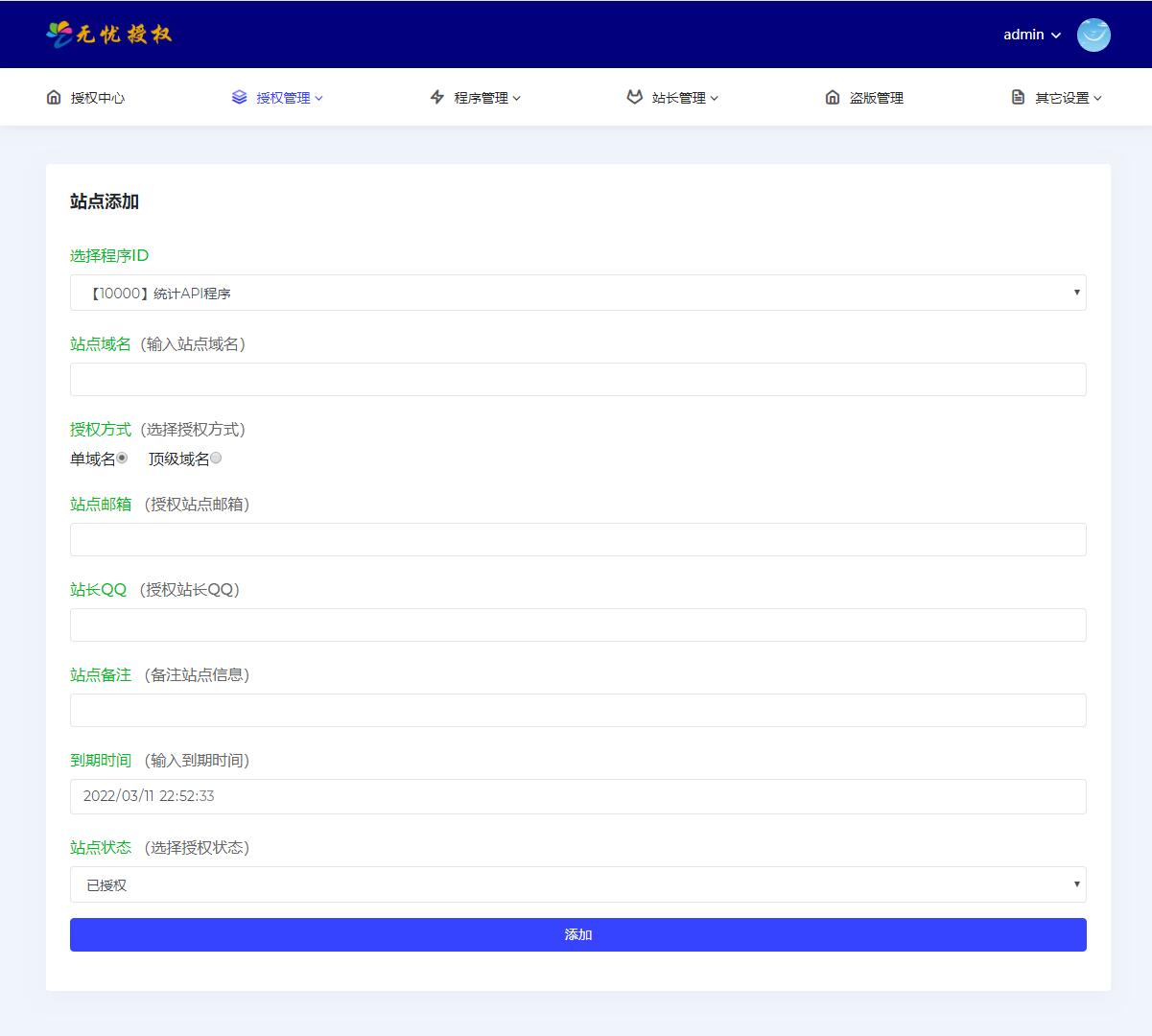The width and height of the screenshot is (1152, 1036).
Task: Click the heart icon next to 站长管理
Action: click(633, 97)
